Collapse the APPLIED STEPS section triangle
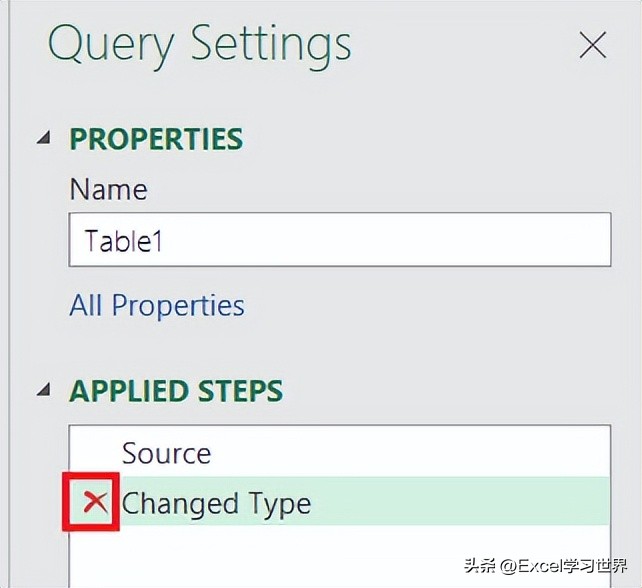 (44, 389)
